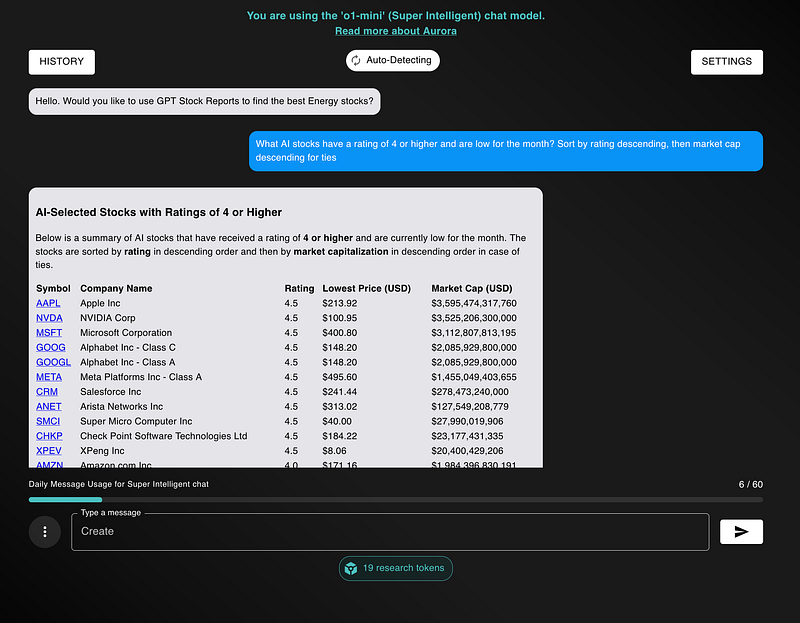800x623 pixels.
Task: Click the 'Microsoft Corporation' company name
Action: (x=126, y=333)
